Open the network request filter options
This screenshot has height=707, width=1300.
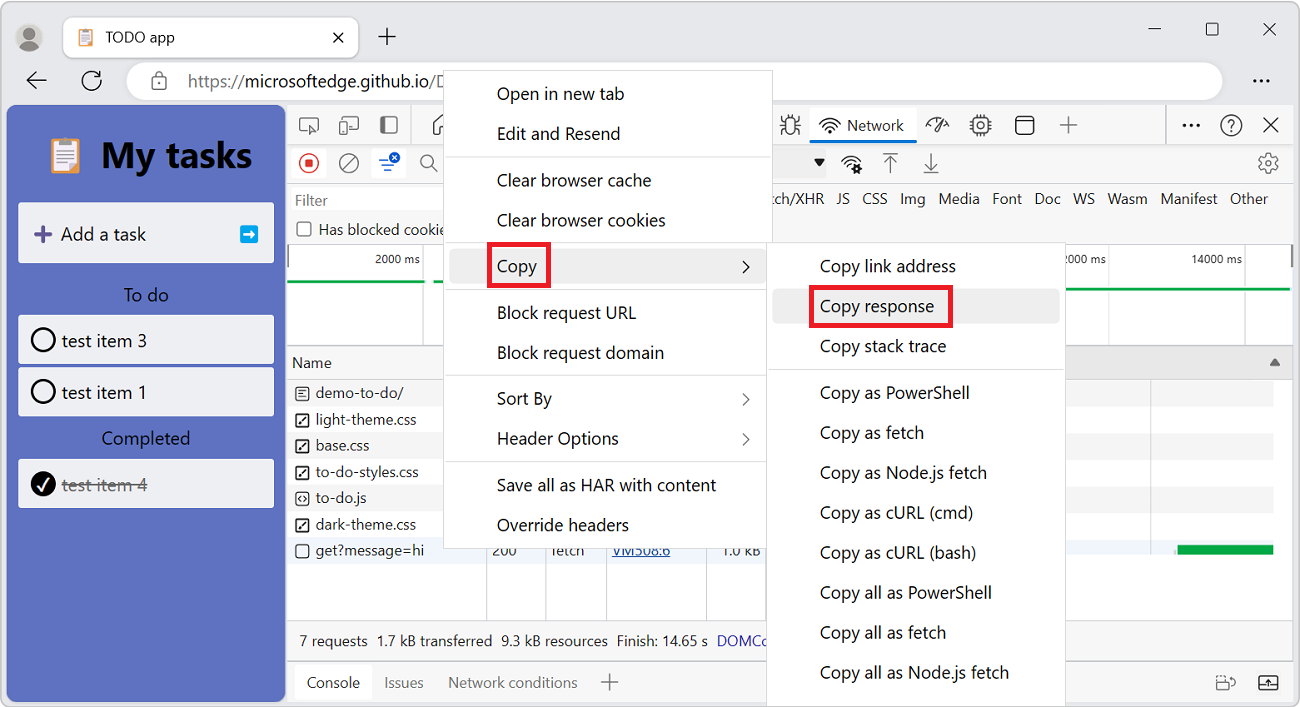(x=388, y=163)
